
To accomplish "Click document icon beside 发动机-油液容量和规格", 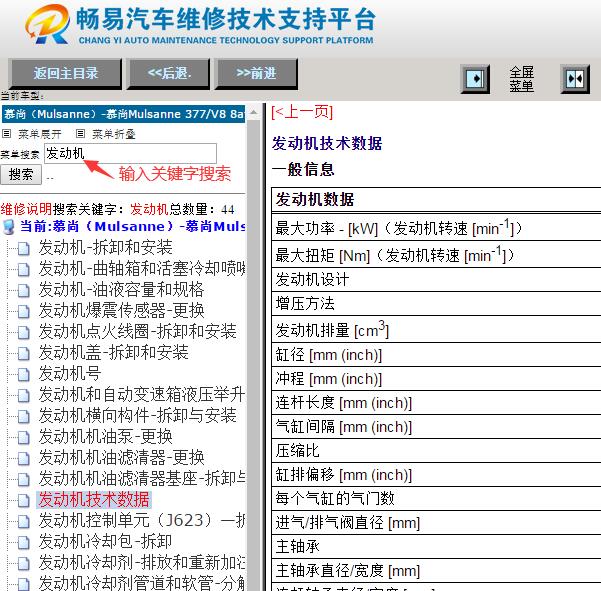I will 24,291.
